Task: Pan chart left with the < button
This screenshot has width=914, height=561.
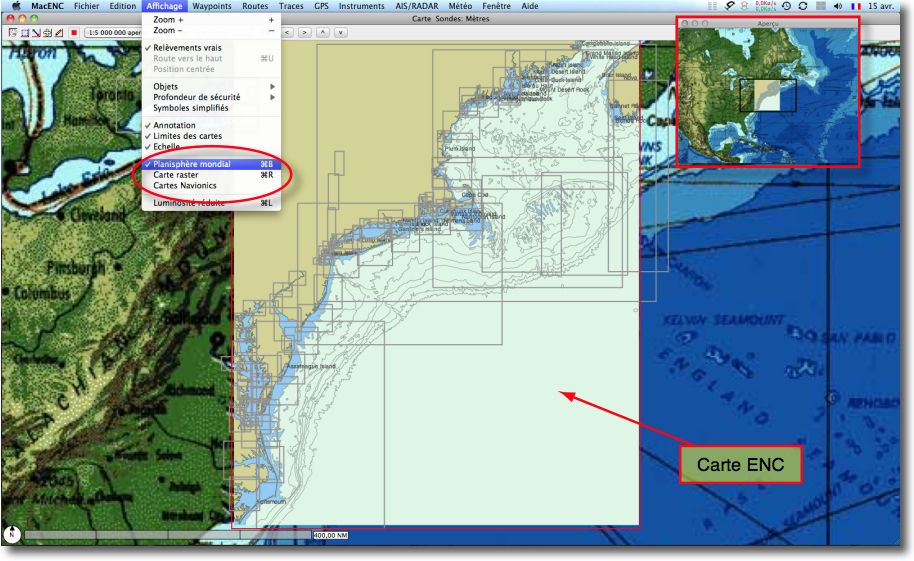Action: [287, 33]
